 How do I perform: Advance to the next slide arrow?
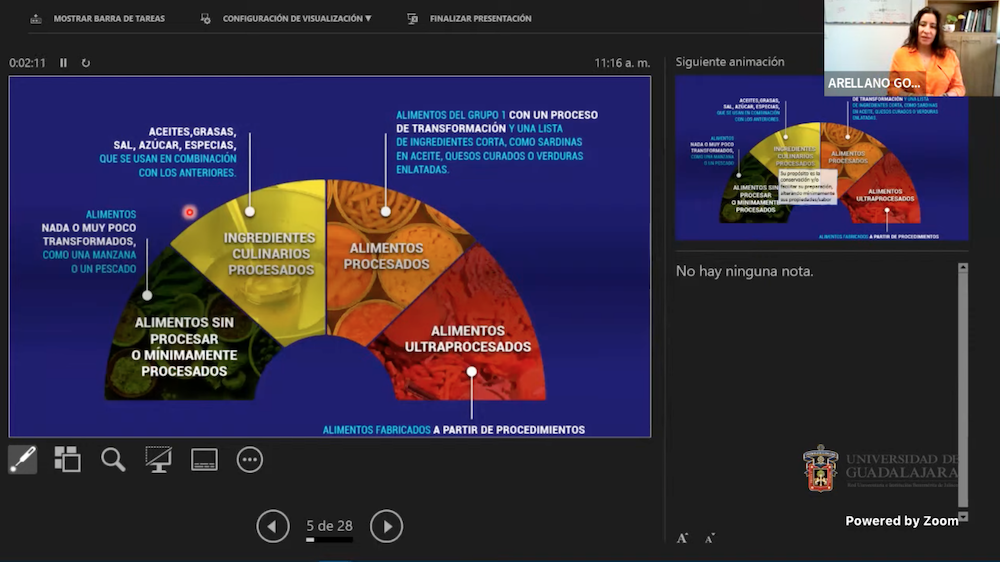pyautogui.click(x=386, y=526)
